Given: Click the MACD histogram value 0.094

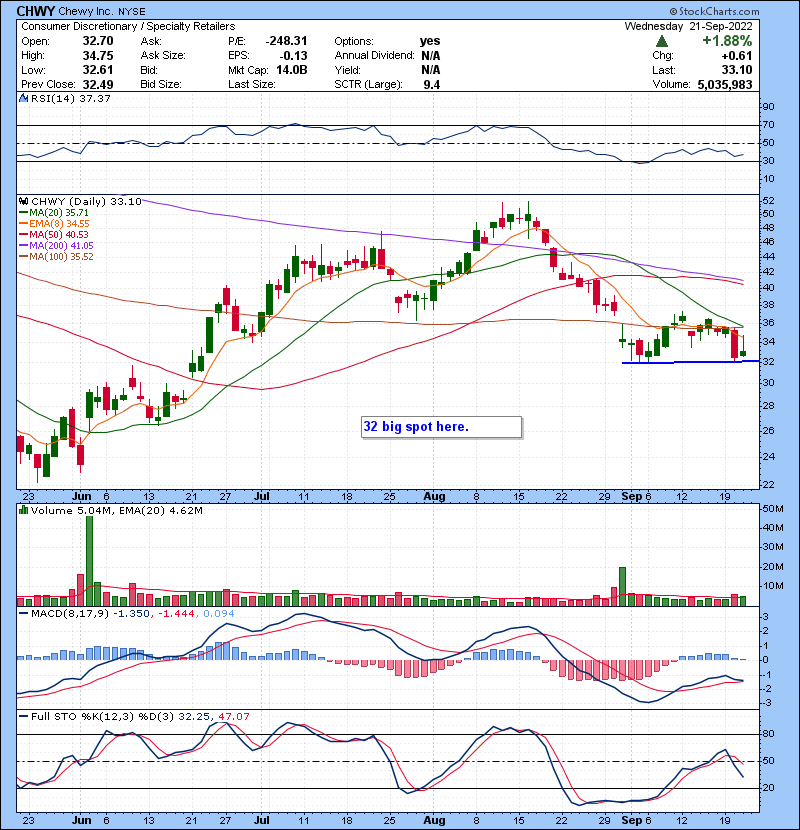Looking at the screenshot, I should (219, 614).
